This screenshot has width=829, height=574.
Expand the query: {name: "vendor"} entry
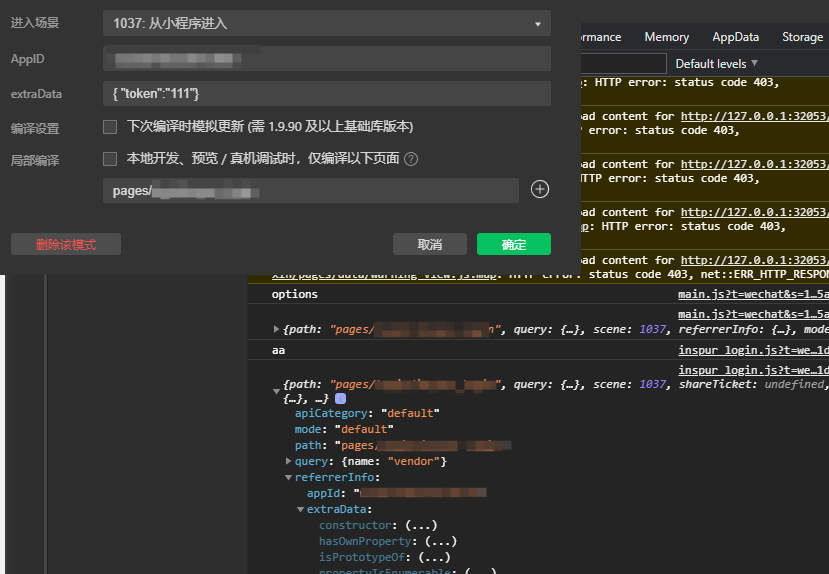pyautogui.click(x=288, y=461)
